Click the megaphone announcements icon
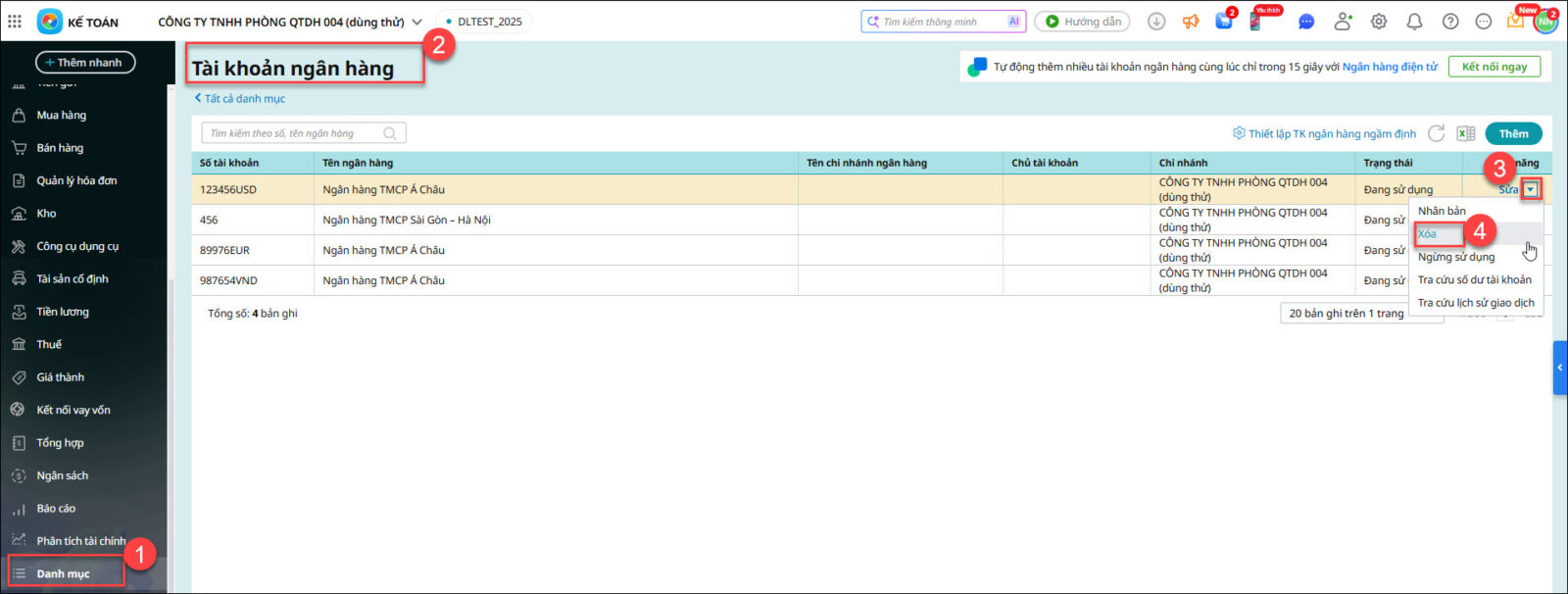The image size is (1568, 594). coord(1191,22)
